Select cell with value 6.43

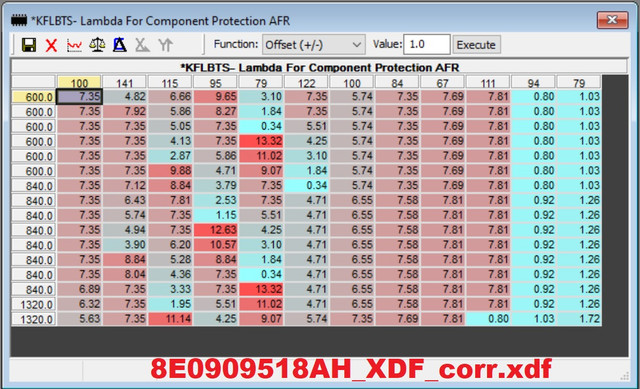(x=124, y=200)
